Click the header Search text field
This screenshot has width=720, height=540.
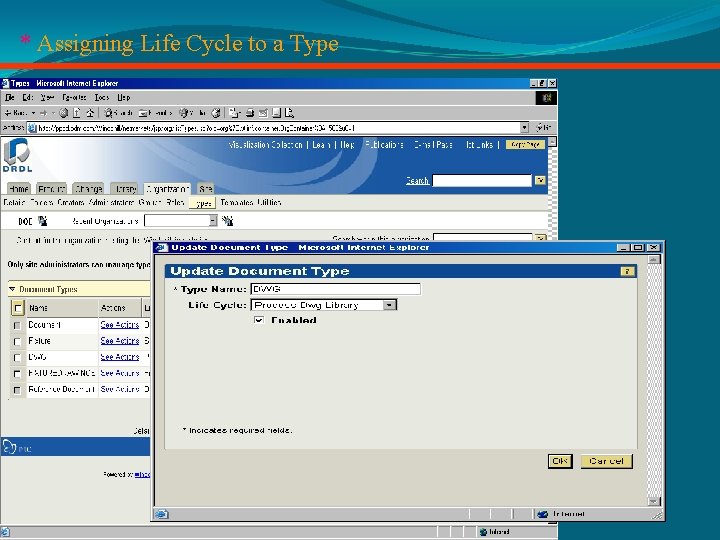[x=482, y=180]
